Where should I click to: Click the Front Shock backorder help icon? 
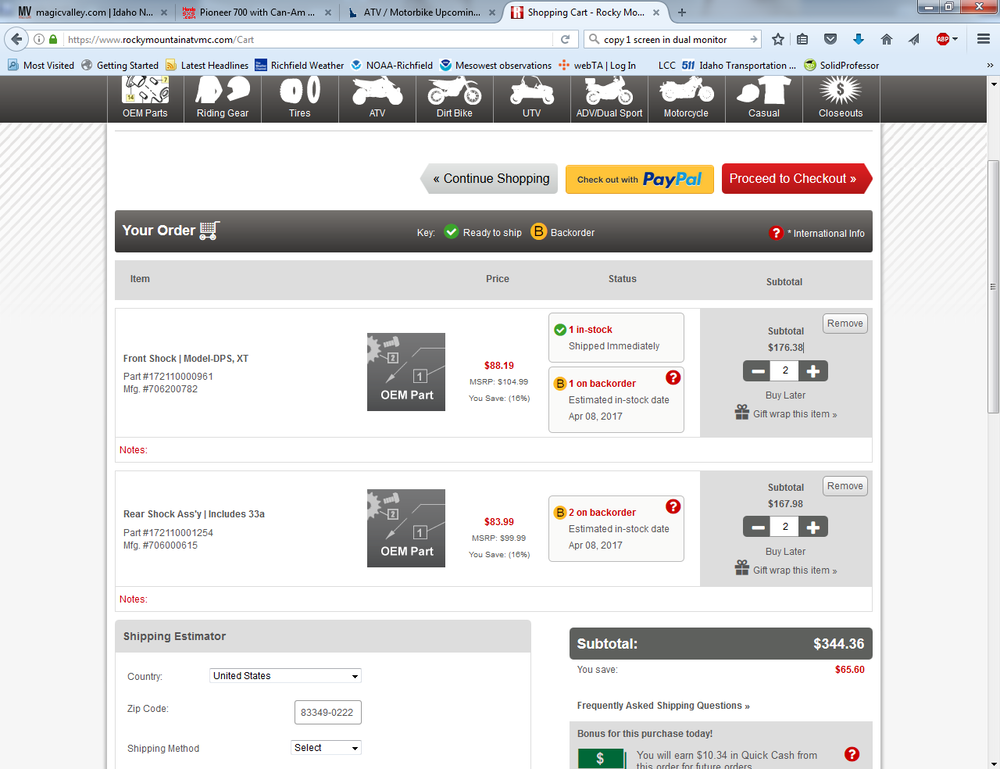click(x=673, y=377)
